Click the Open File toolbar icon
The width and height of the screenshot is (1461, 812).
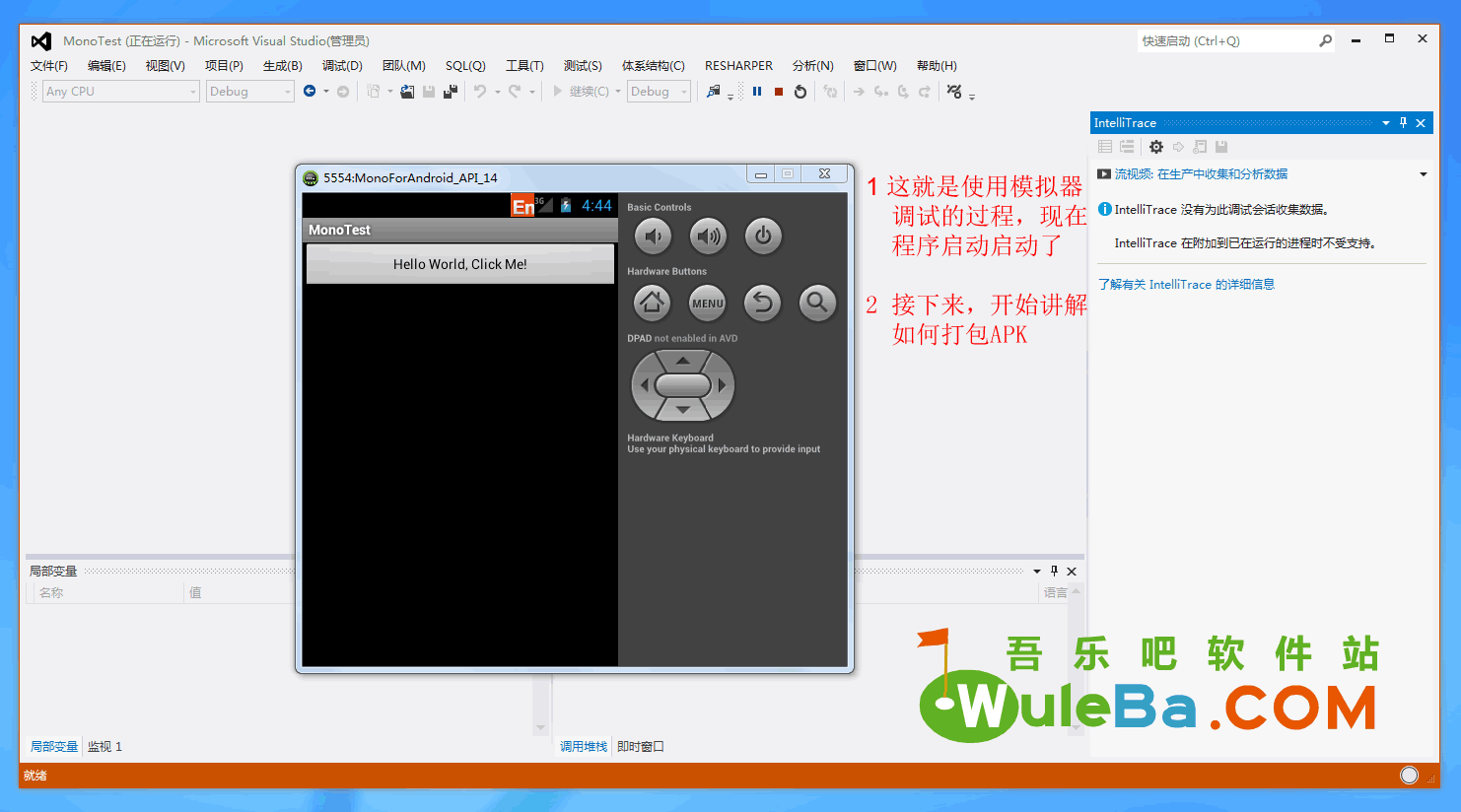tap(407, 92)
